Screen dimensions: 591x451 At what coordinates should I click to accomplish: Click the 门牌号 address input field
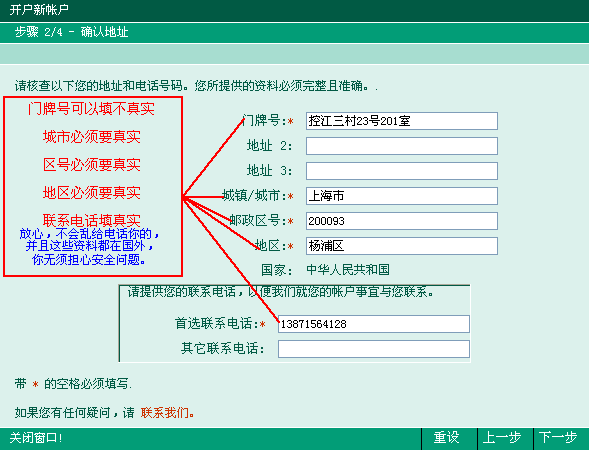pyautogui.click(x=402, y=121)
